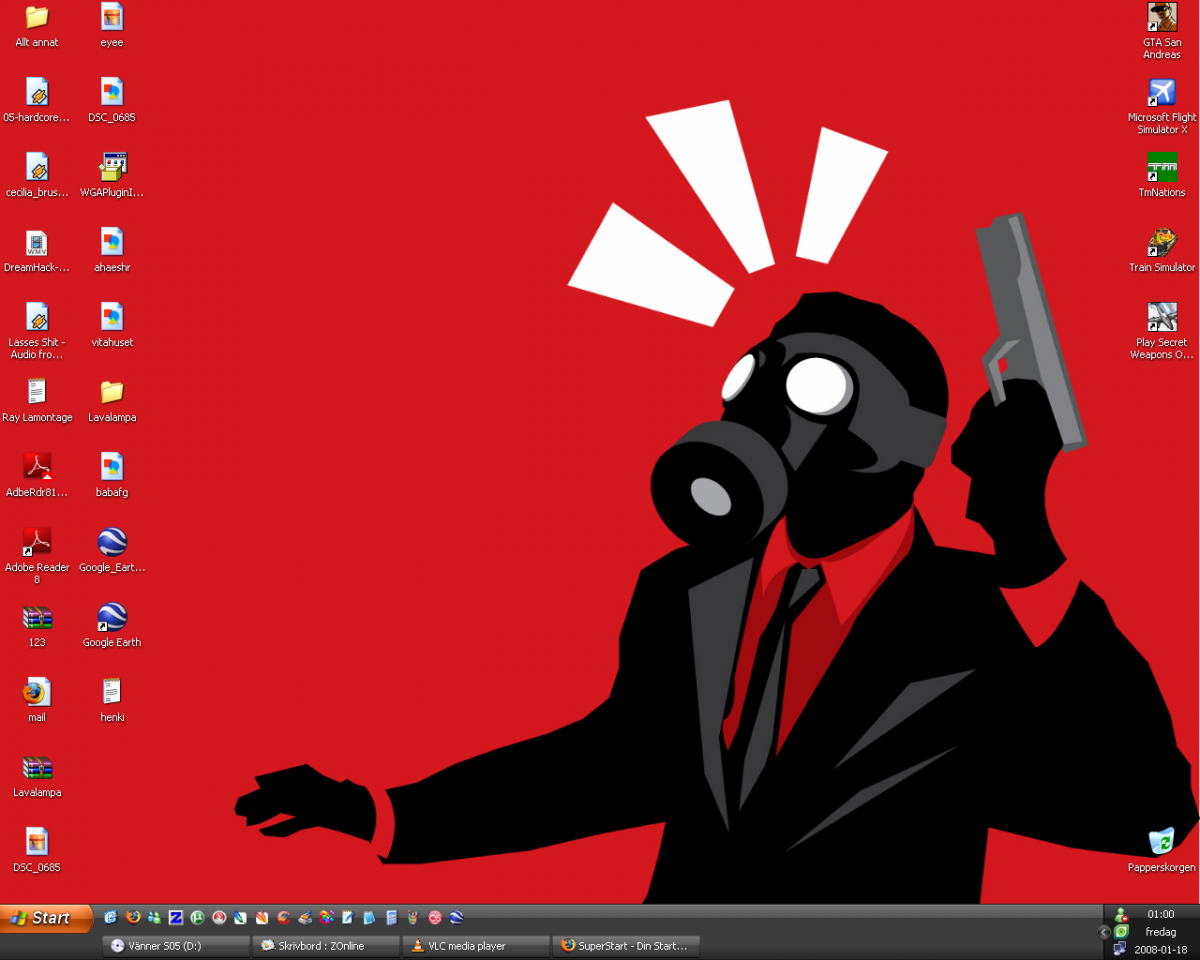1200x960 pixels.
Task: Launch uTorrent from Quick Launch
Action: pyautogui.click(x=198, y=917)
